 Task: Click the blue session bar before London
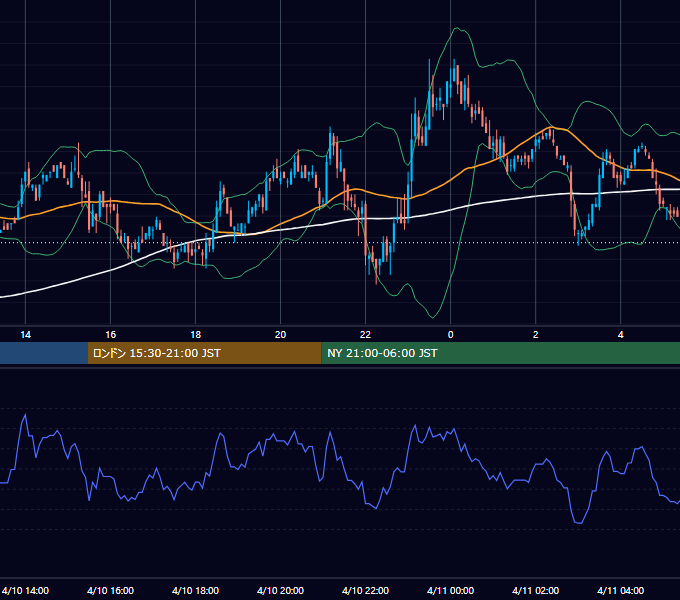(43, 353)
